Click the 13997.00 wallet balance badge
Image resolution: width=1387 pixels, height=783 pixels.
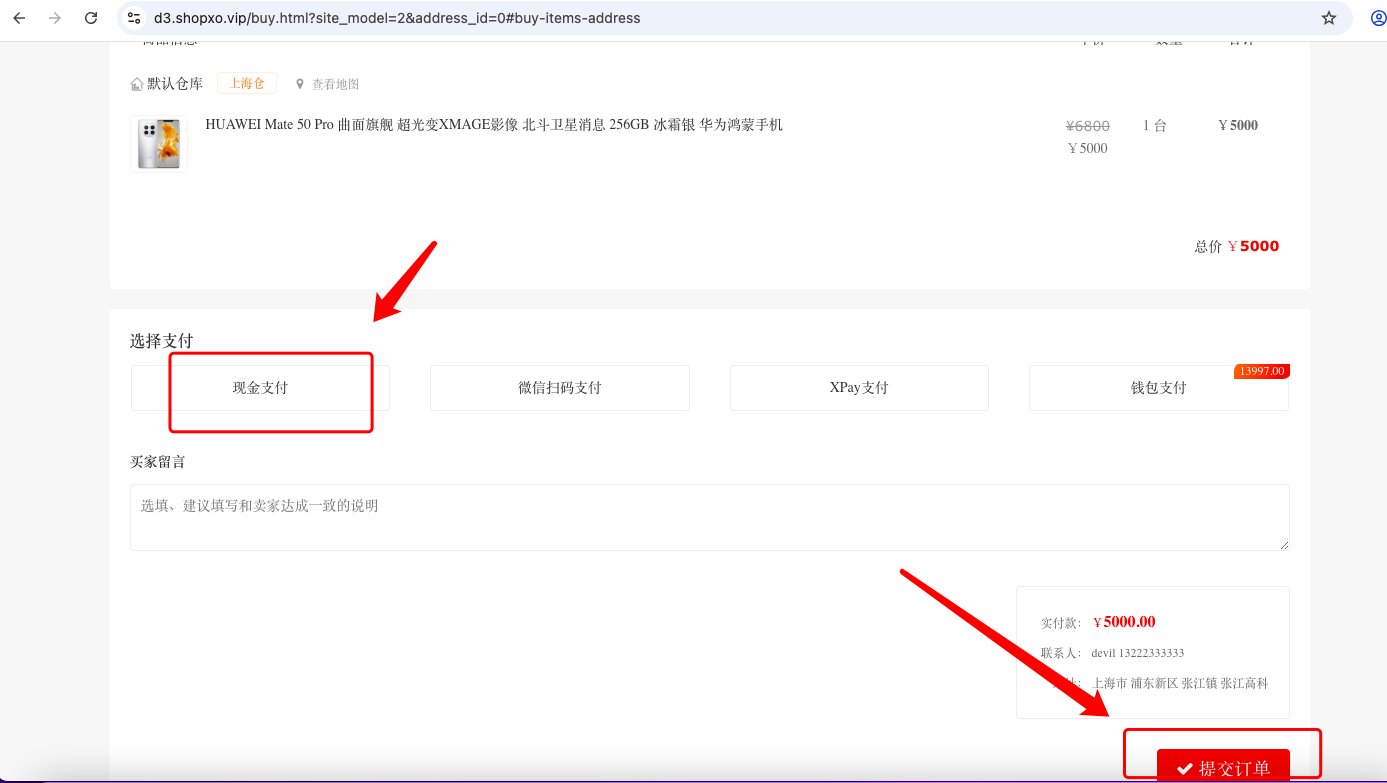[x=1262, y=371]
